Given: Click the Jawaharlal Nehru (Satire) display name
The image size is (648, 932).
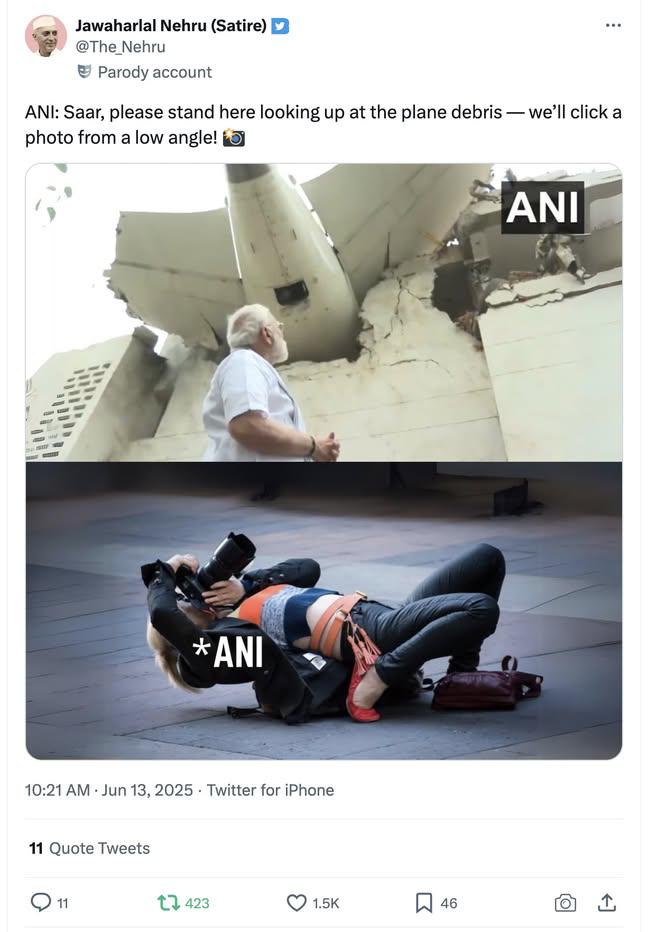Looking at the screenshot, I should (171, 25).
